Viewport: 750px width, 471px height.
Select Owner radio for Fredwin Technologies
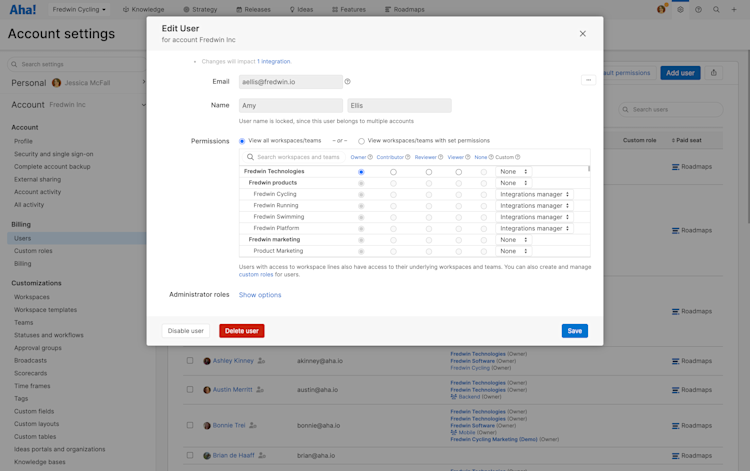pyautogui.click(x=361, y=172)
